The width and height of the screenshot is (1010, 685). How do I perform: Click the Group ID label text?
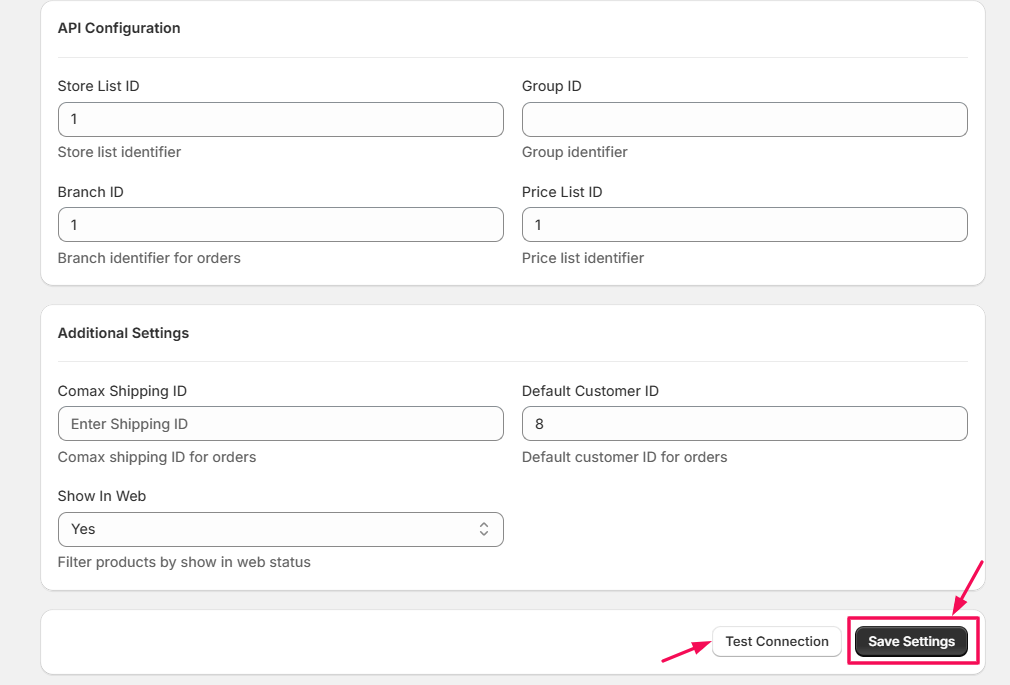tap(551, 86)
